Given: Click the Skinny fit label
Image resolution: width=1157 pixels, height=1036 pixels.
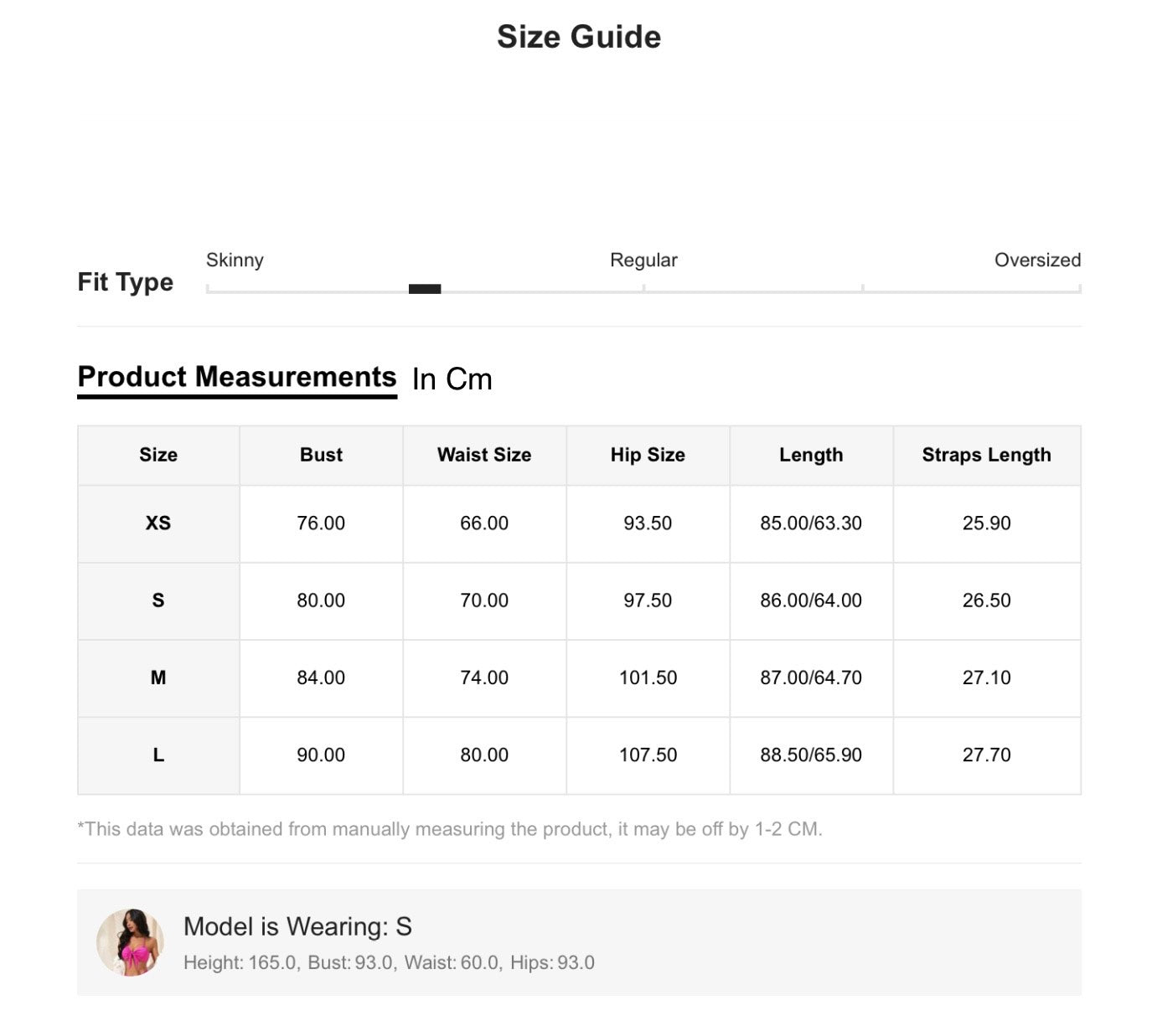Looking at the screenshot, I should [x=235, y=260].
